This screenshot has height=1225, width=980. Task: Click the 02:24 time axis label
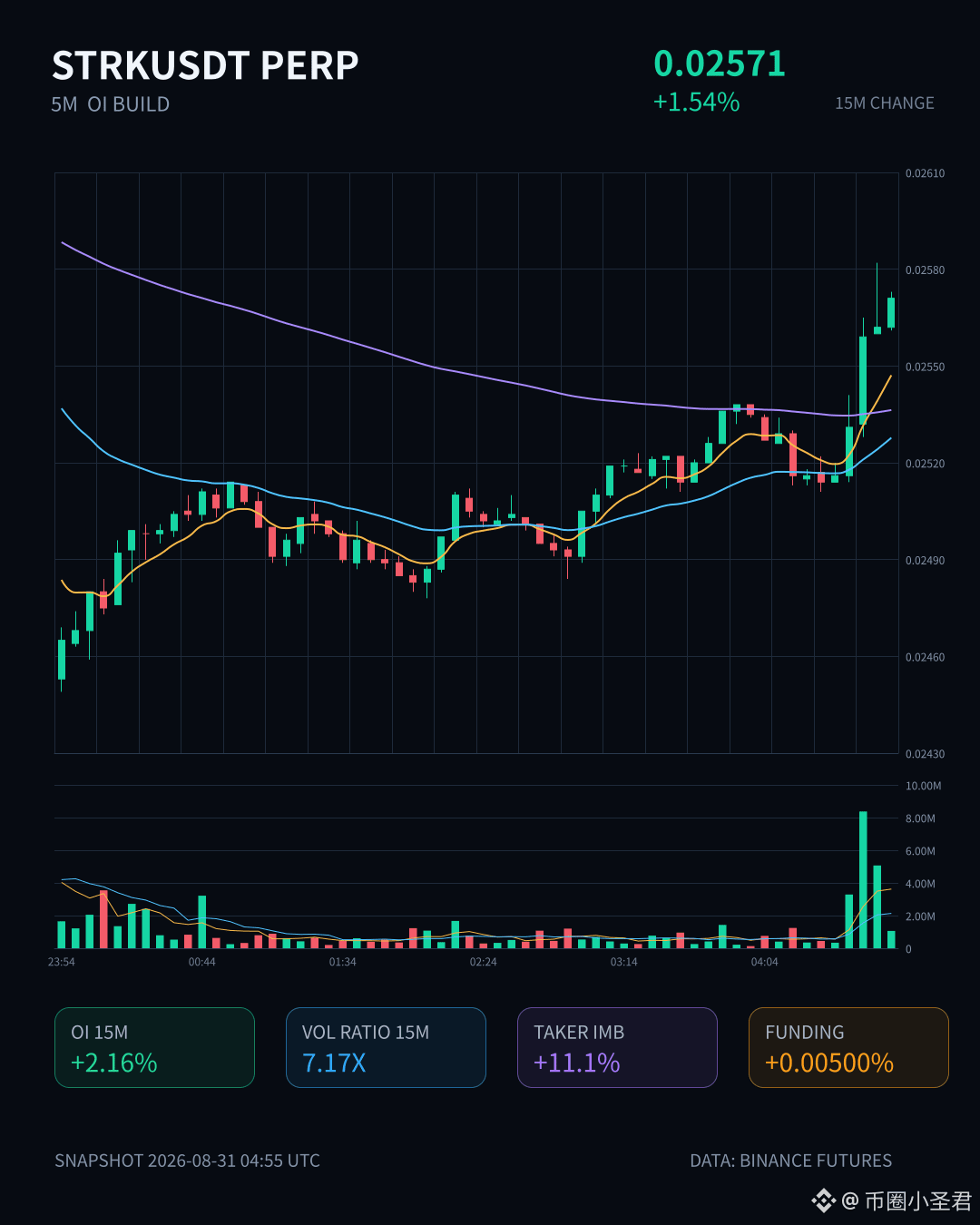pyautogui.click(x=484, y=962)
